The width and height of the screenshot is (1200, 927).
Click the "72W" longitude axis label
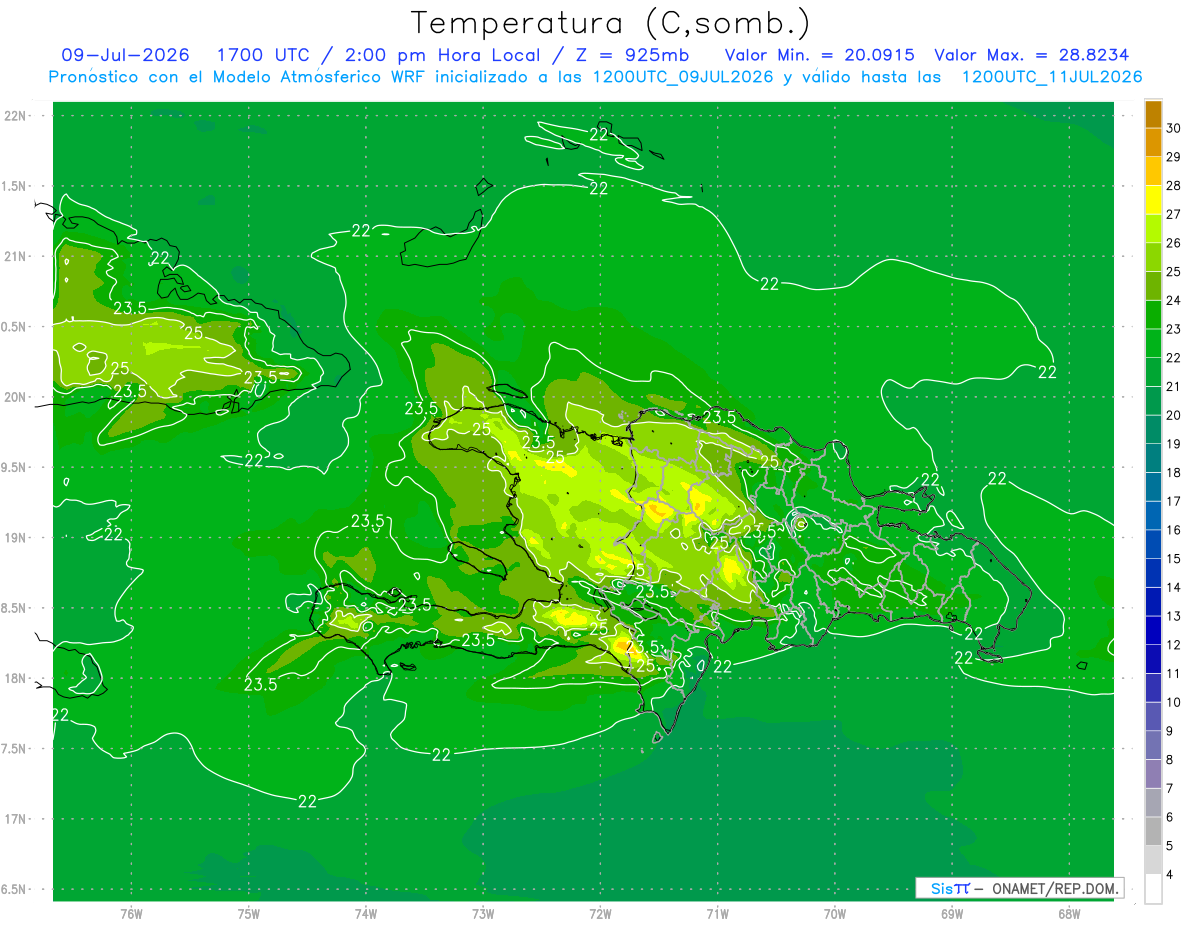(600, 914)
